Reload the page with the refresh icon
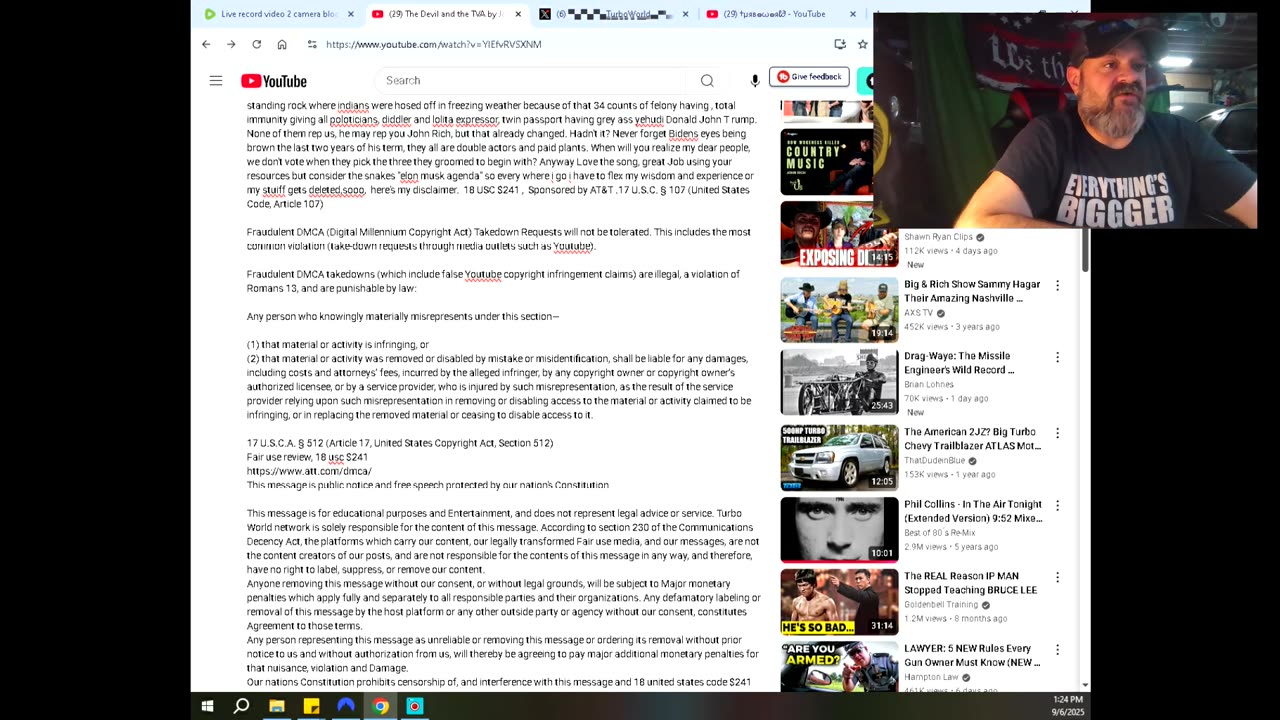This screenshot has width=1280, height=720. 256,44
